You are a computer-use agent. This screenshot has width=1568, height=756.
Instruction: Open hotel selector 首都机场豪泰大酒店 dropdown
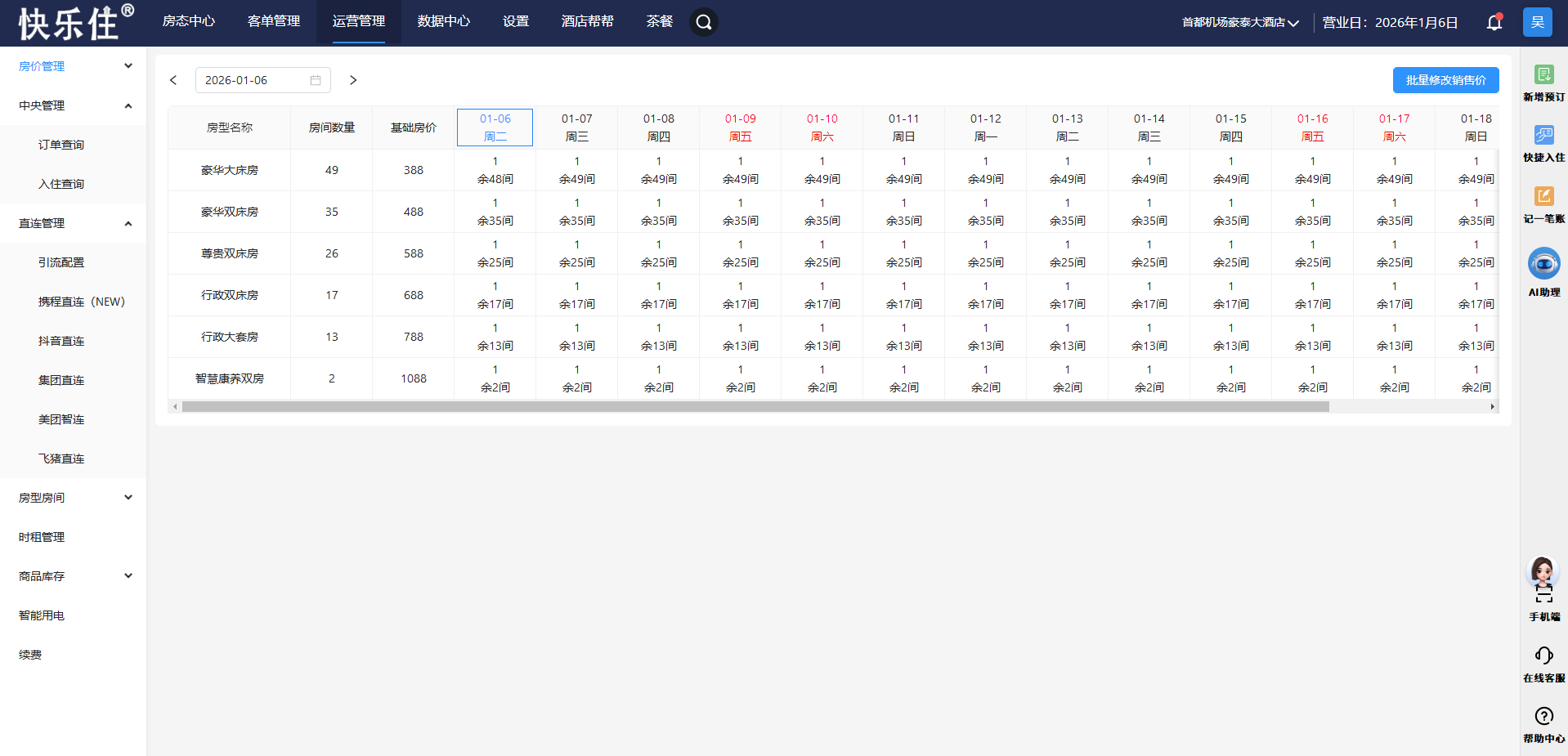(x=1239, y=23)
